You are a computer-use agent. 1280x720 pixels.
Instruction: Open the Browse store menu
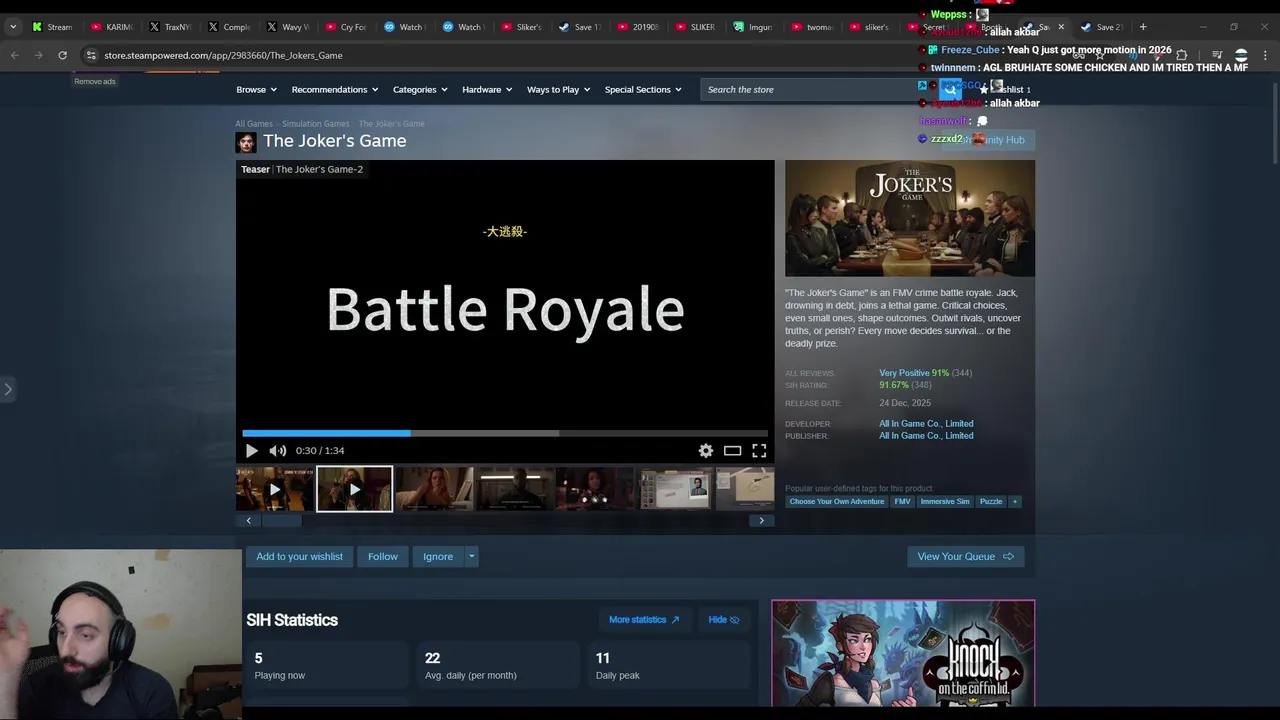[256, 90]
